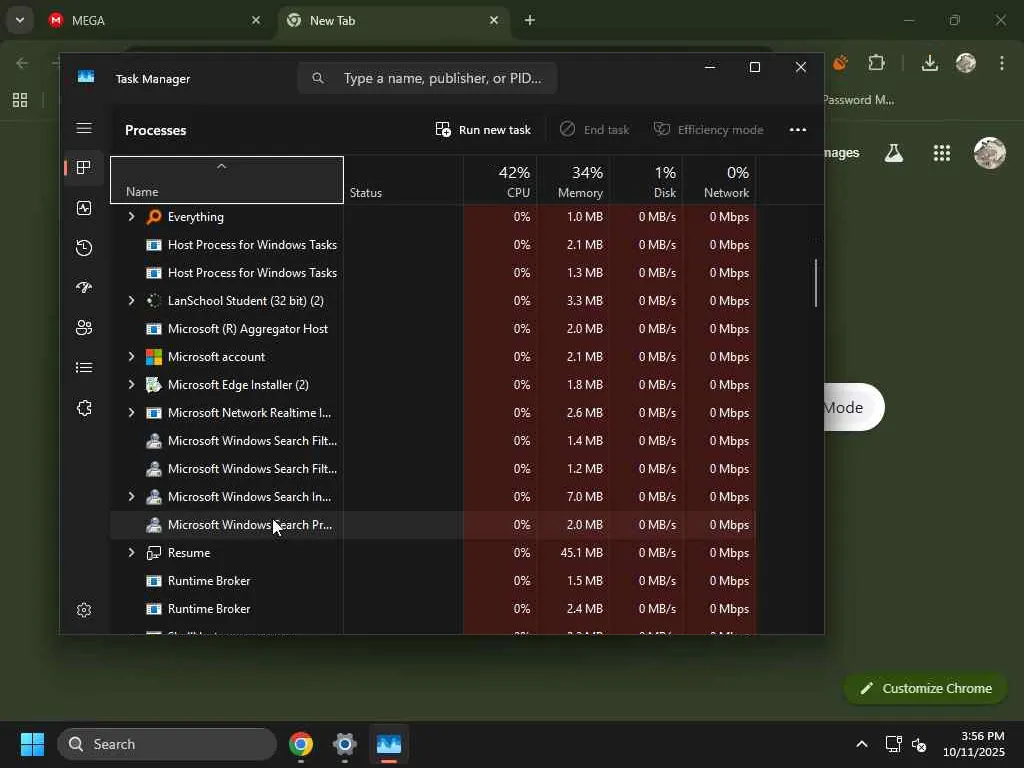Sort processes by Network column

click(x=720, y=180)
